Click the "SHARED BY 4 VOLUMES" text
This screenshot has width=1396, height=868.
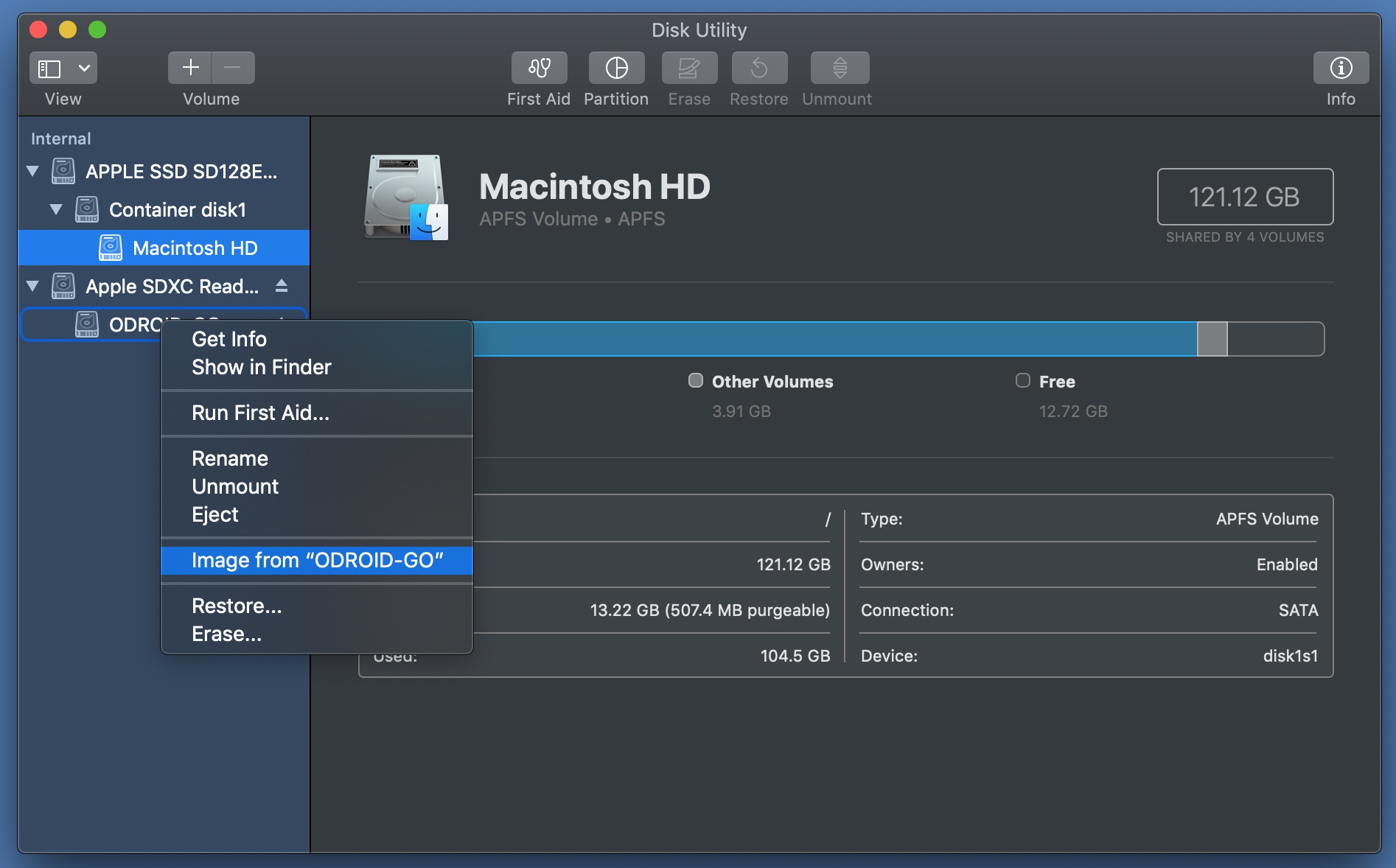tap(1245, 237)
